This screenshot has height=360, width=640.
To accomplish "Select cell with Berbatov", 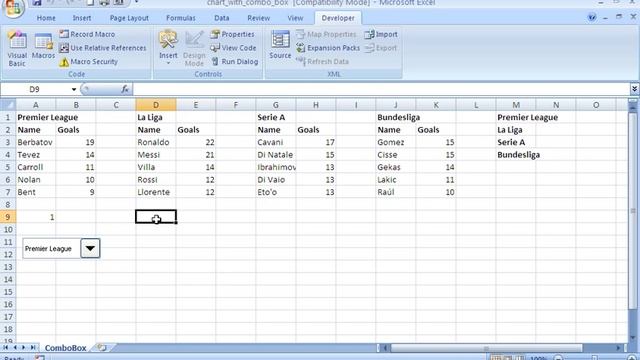I will pyautogui.click(x=36, y=142).
